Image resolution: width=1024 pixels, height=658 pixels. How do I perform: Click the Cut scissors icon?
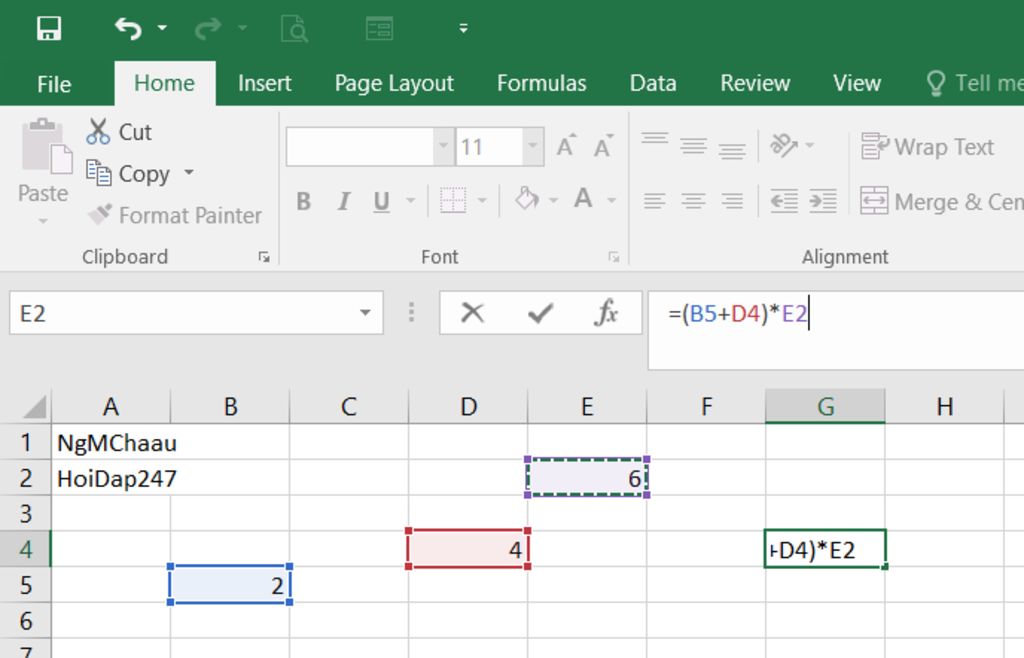99,132
